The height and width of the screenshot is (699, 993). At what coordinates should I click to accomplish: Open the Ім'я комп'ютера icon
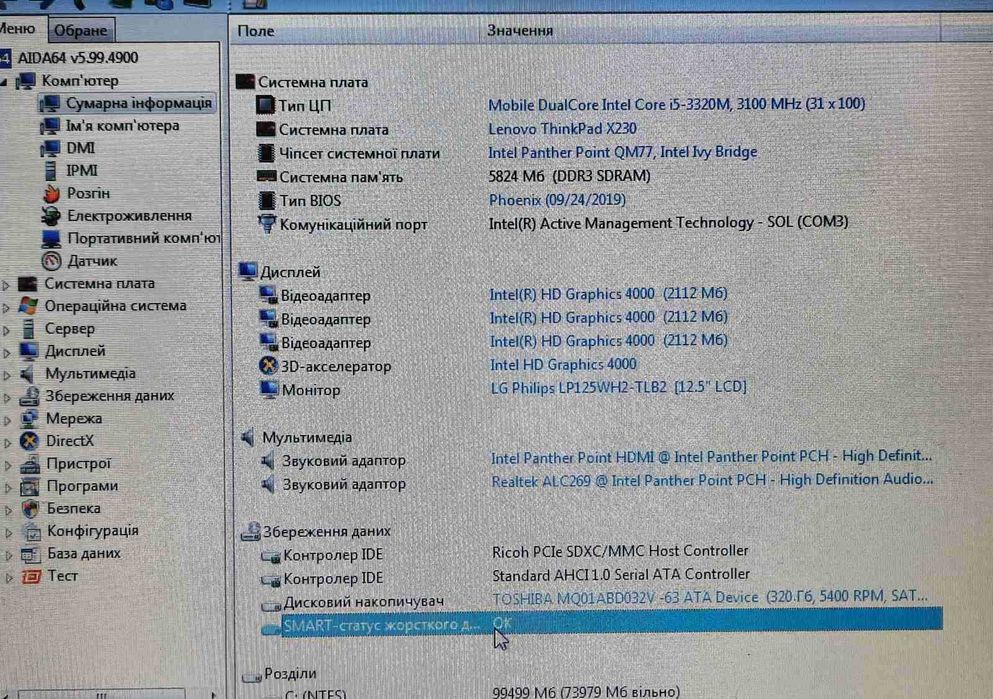[50, 126]
